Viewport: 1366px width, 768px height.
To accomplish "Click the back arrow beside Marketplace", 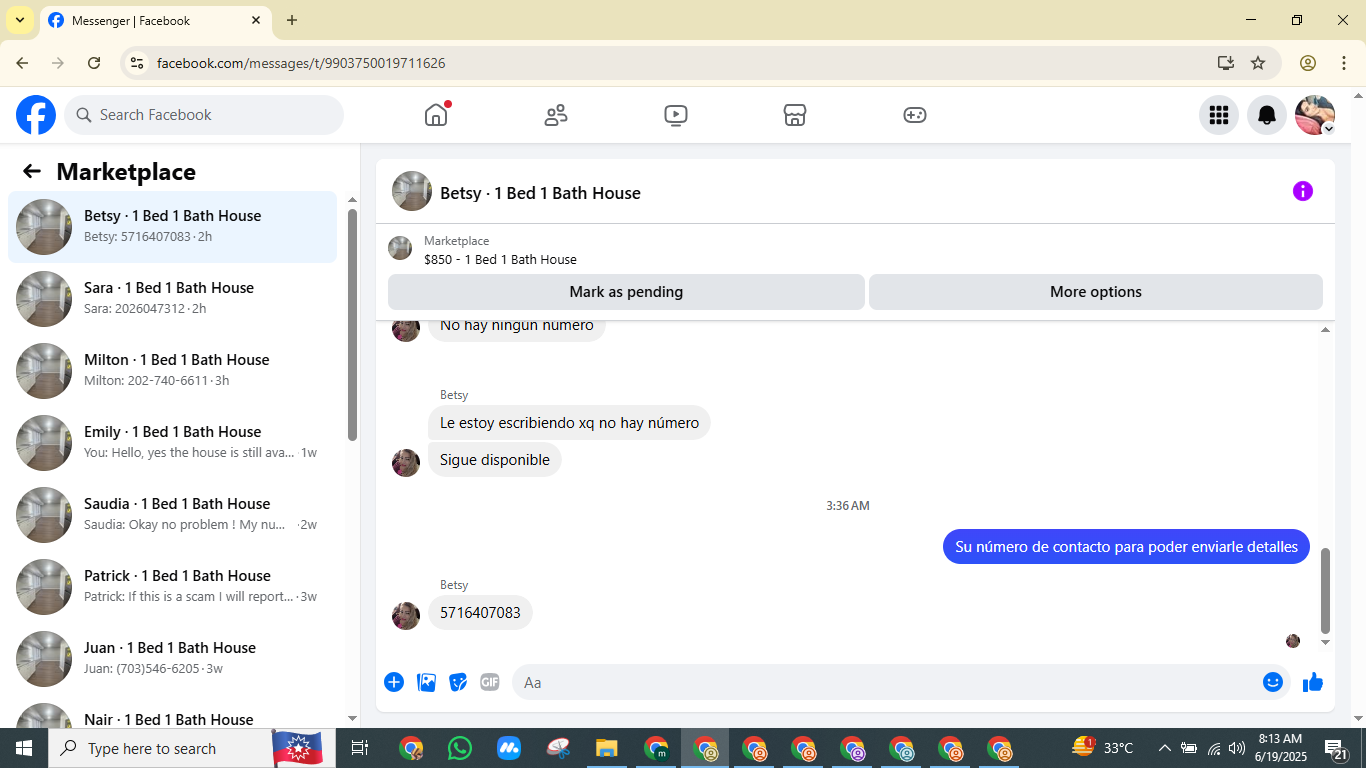I will 32,171.
